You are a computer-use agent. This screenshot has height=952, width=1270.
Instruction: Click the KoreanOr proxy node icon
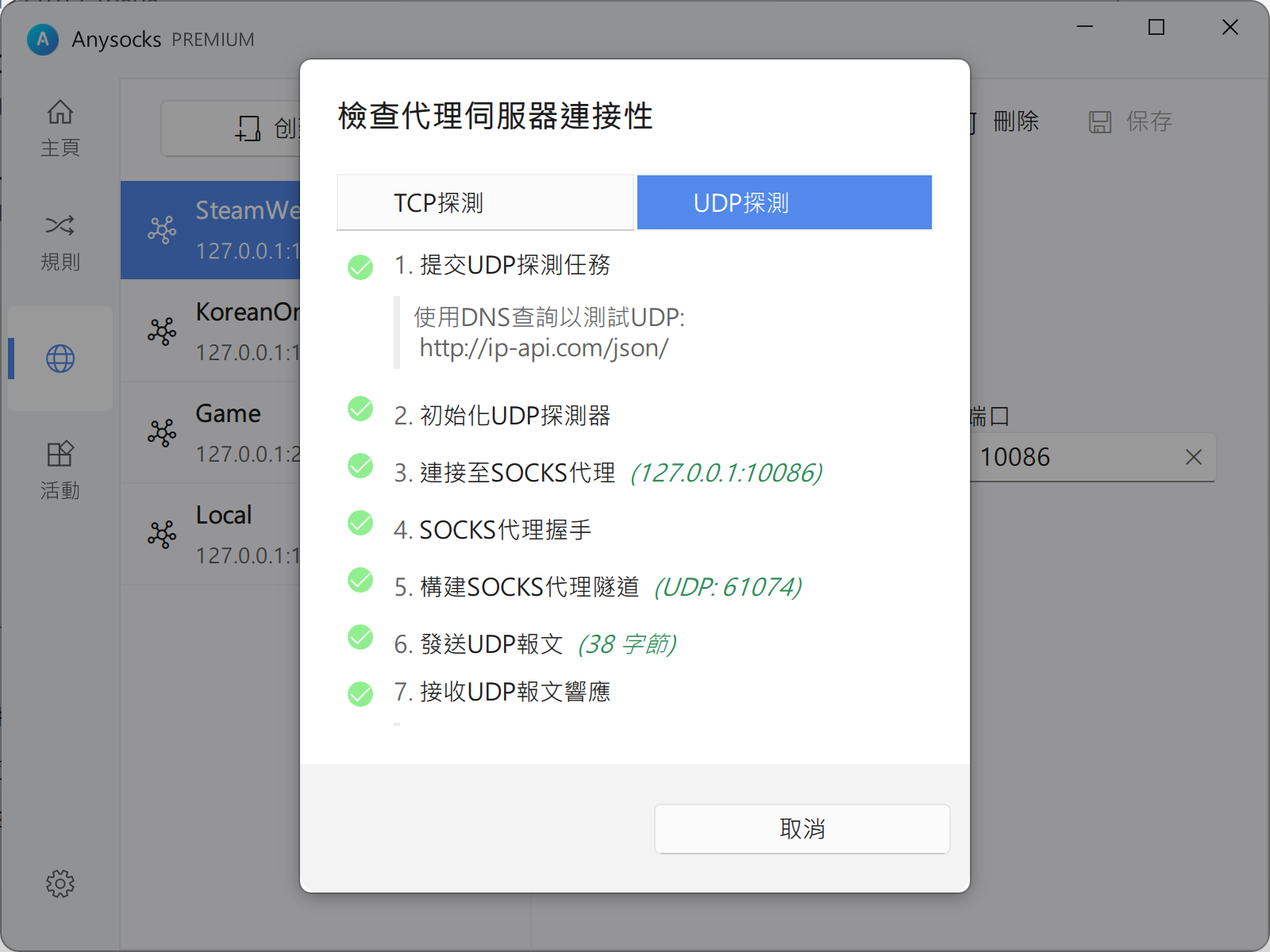coord(162,331)
